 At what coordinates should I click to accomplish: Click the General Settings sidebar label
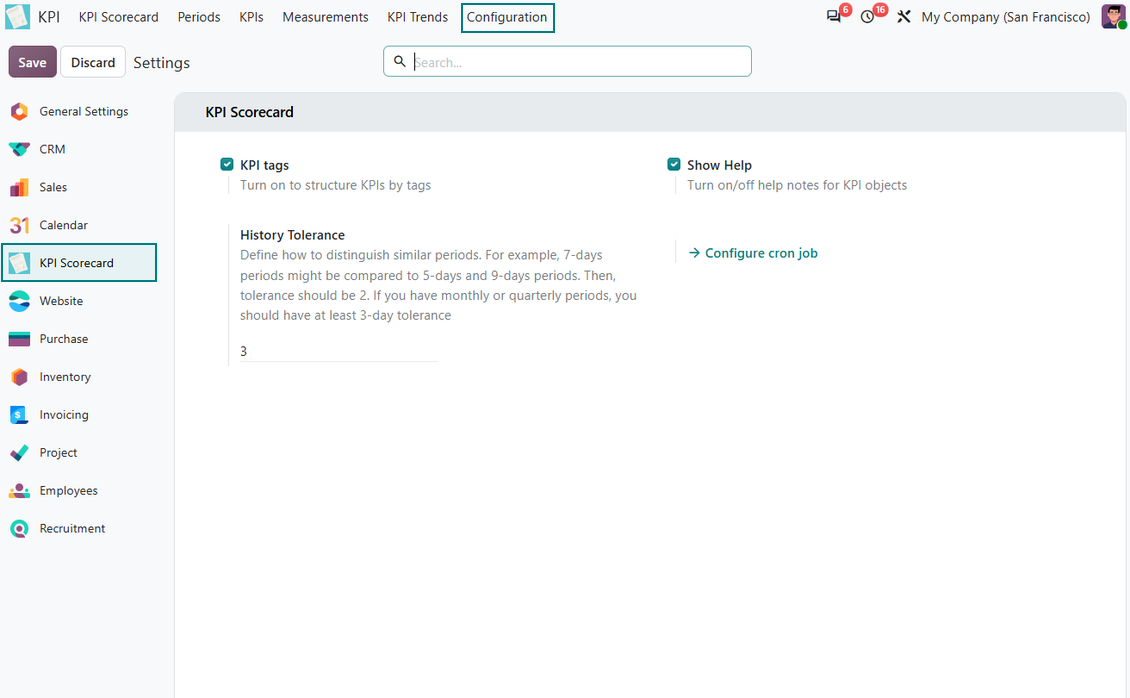tap(84, 112)
